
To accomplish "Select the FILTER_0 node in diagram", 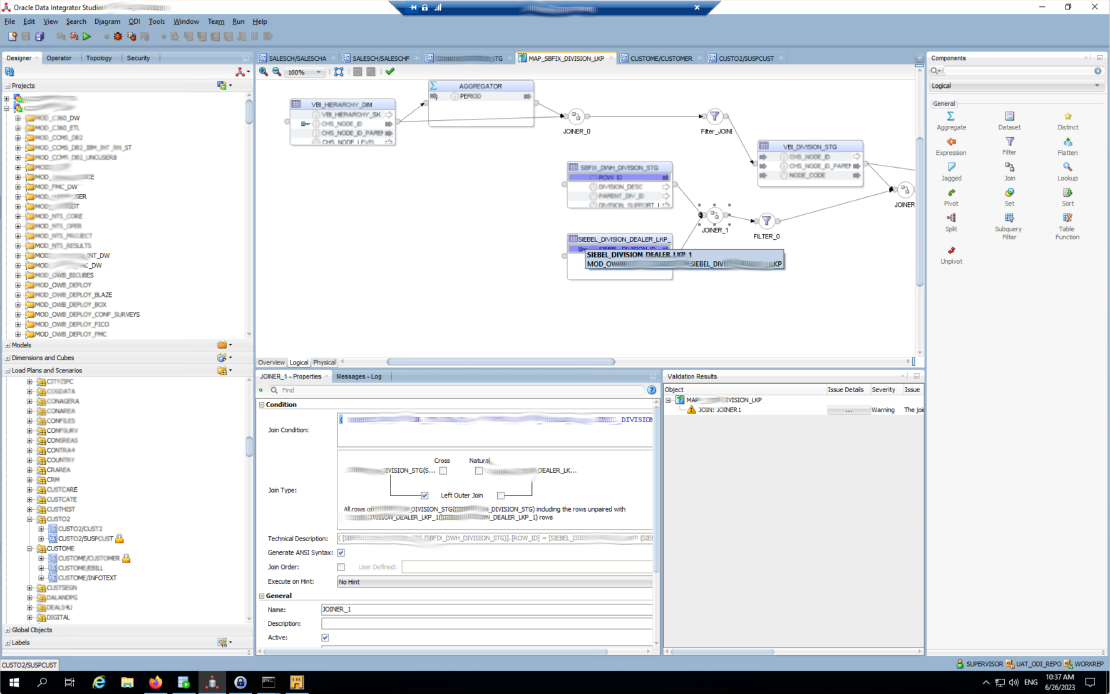I will point(766,222).
